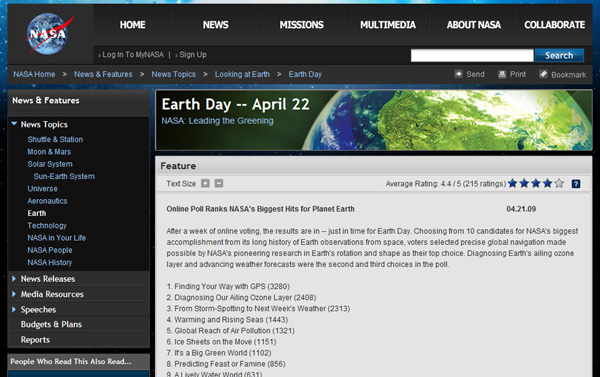Open Moon & Mars topic

point(49,152)
